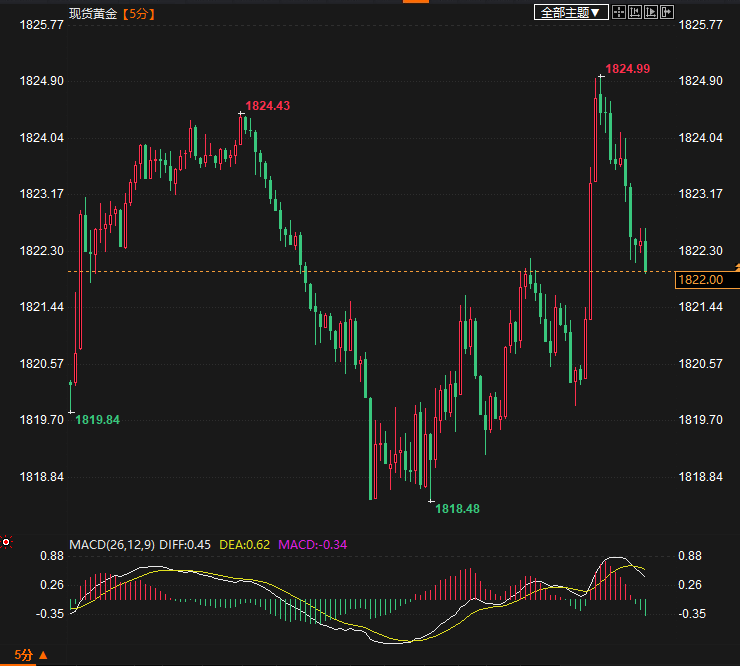
Task: Select the 现货黄金 chart title
Action: (92, 14)
